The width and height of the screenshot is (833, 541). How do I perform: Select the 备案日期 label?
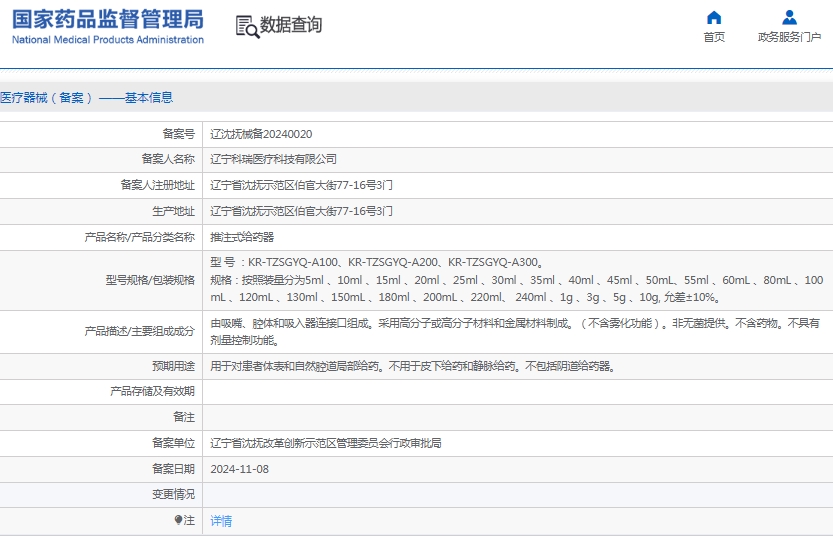(x=173, y=469)
